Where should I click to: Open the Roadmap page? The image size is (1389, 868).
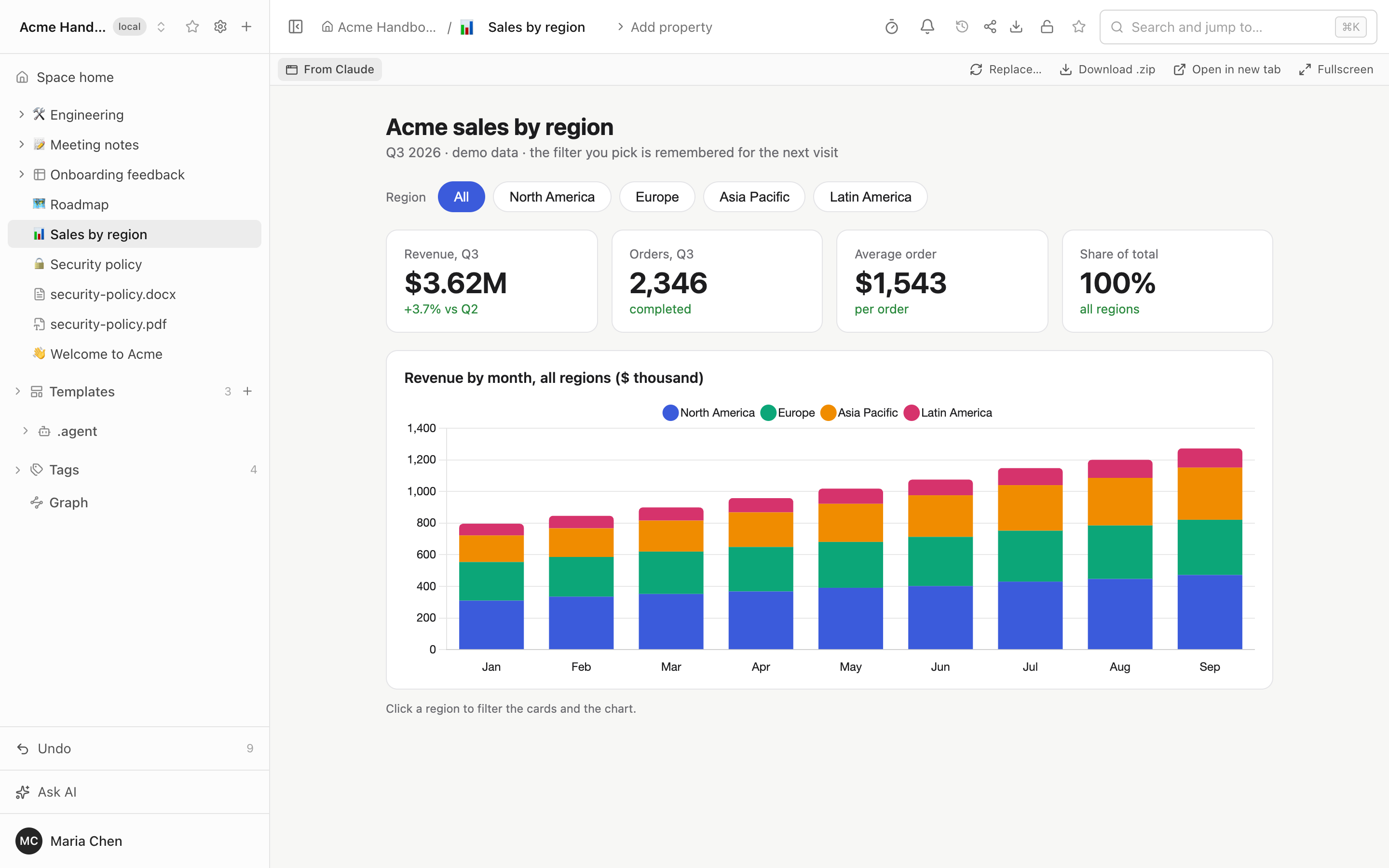[134, 204]
